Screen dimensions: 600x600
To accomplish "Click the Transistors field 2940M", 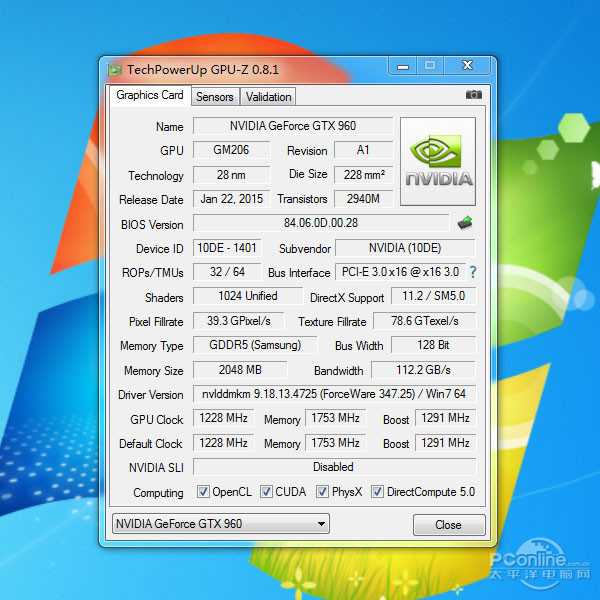I will (363, 199).
